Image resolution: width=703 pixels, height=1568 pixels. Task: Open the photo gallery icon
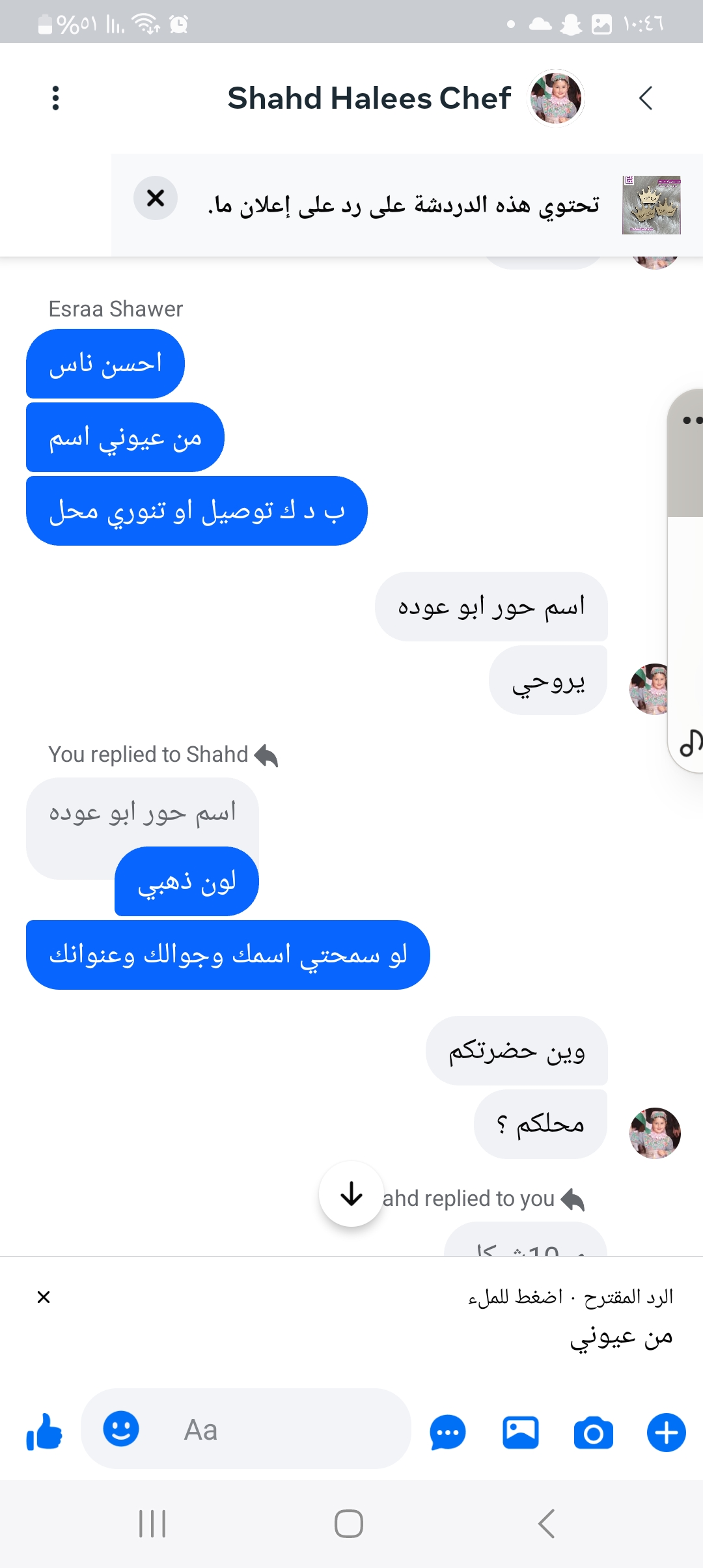(x=521, y=1433)
